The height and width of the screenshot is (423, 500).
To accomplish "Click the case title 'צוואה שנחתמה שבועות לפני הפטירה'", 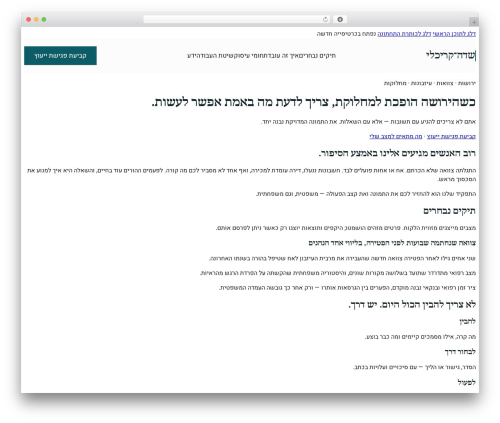I will click(x=421, y=243).
